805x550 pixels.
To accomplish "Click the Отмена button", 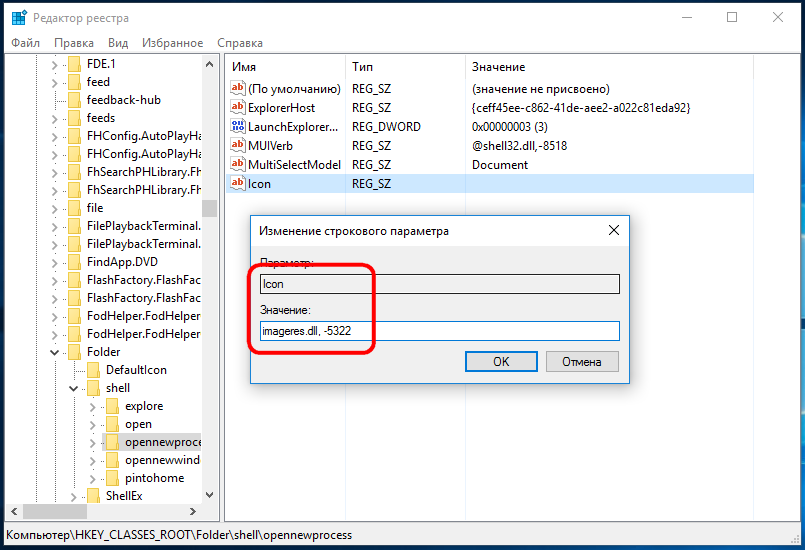I will [x=582, y=362].
